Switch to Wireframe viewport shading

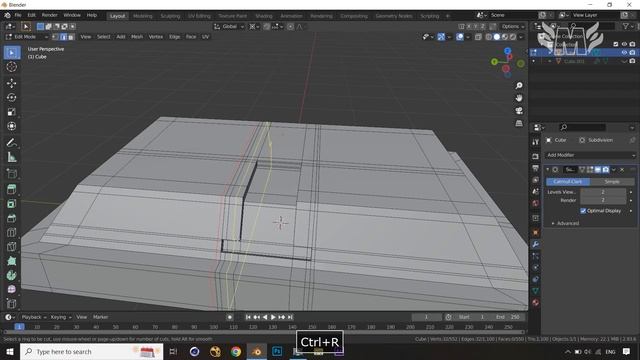tap(489, 37)
